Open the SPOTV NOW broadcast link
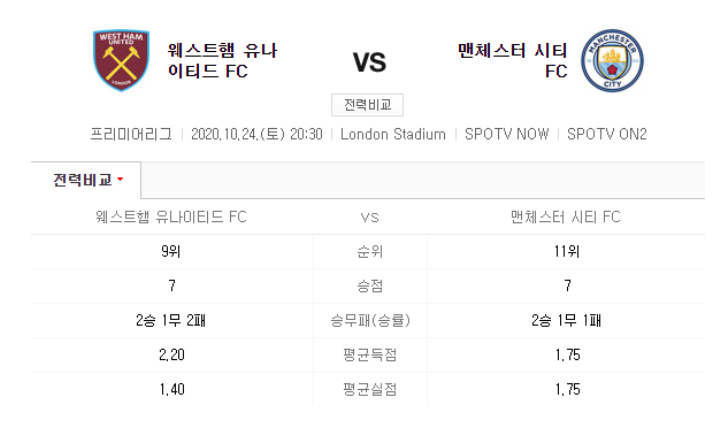The height and width of the screenshot is (445, 720). pos(506,134)
